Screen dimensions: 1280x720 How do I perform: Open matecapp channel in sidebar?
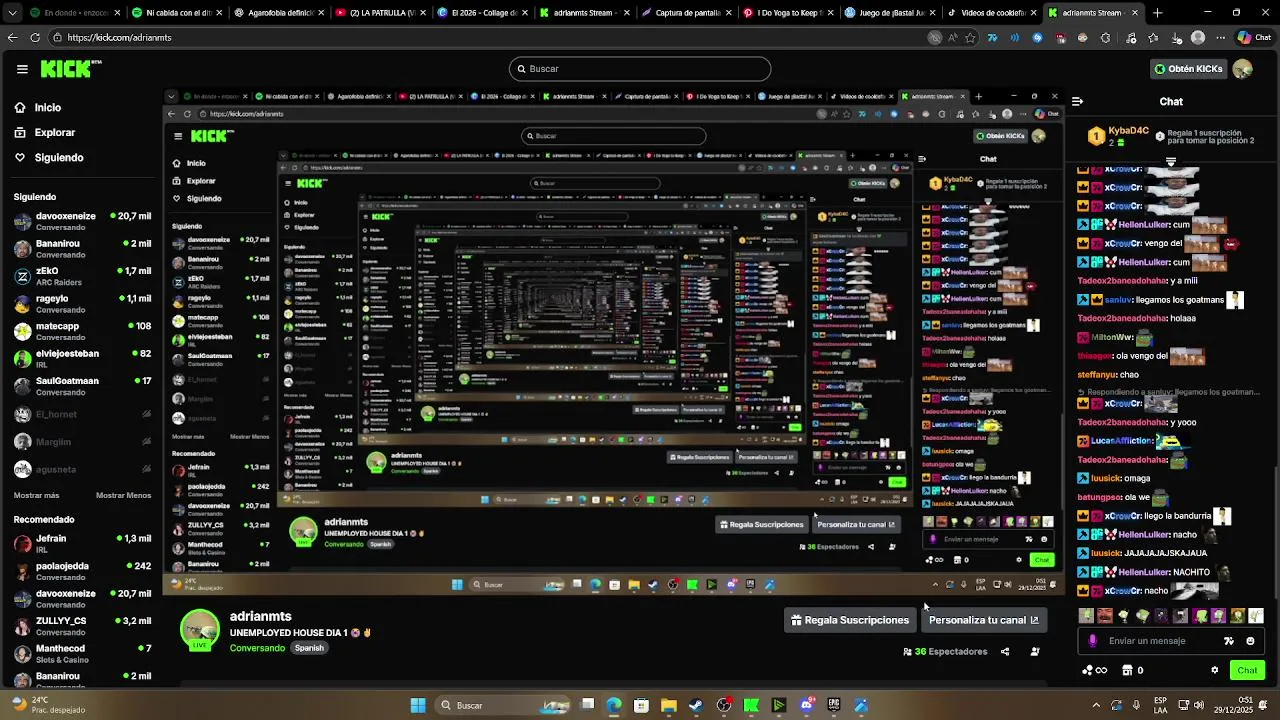pyautogui.click(x=82, y=331)
